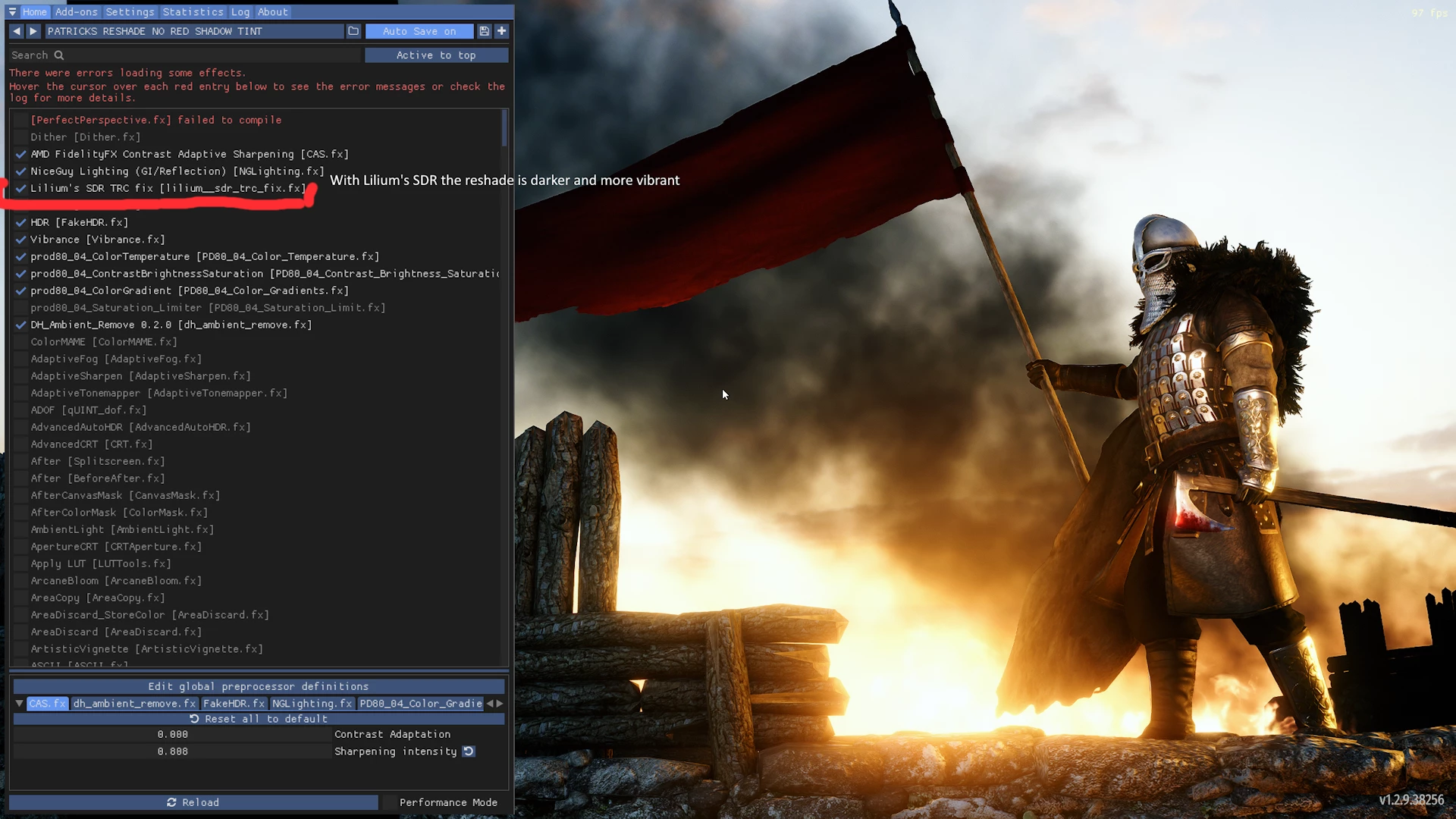This screenshot has height=819, width=1456.
Task: Click the Reload button
Action: point(193,802)
